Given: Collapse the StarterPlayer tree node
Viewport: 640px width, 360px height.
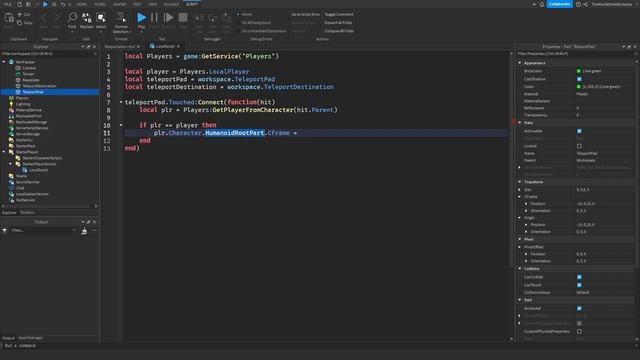Looking at the screenshot, I should [x=4, y=152].
